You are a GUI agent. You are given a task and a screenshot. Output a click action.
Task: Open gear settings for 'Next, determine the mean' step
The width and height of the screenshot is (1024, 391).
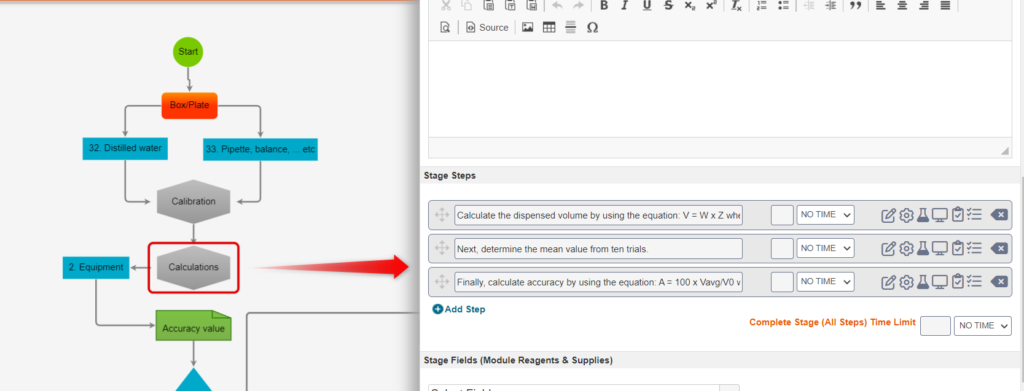tap(906, 248)
